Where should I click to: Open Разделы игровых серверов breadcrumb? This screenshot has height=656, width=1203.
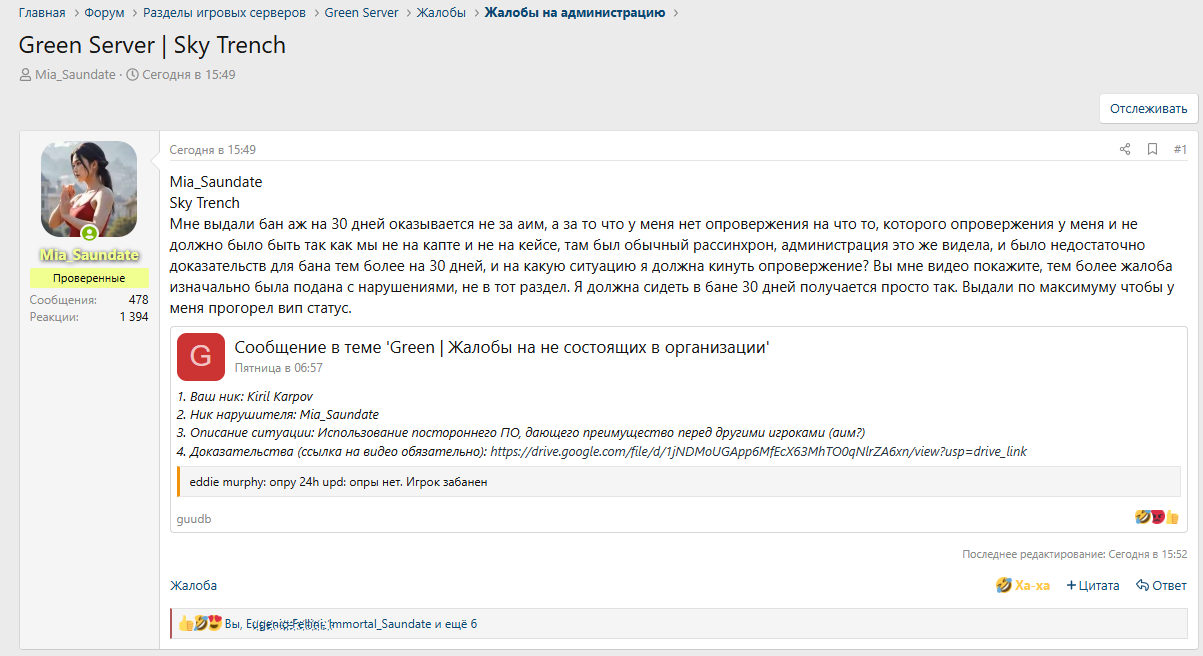pos(225,13)
